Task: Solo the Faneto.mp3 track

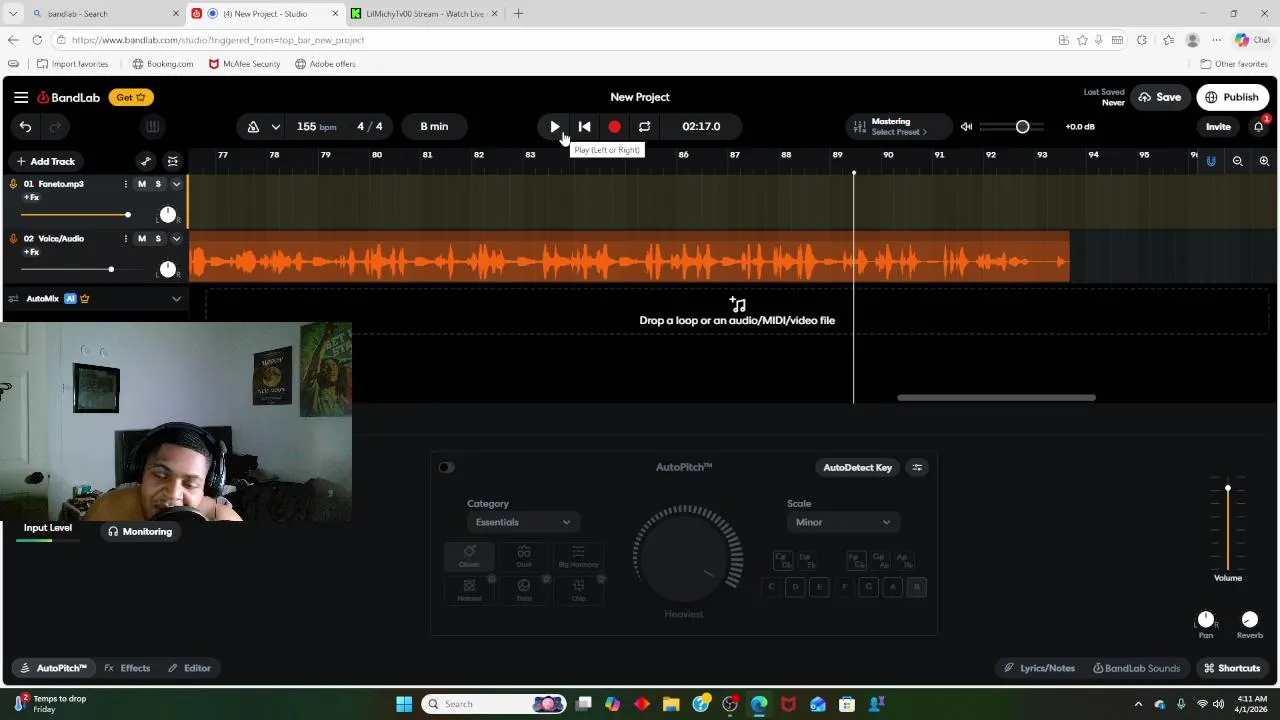Action: 158,184
